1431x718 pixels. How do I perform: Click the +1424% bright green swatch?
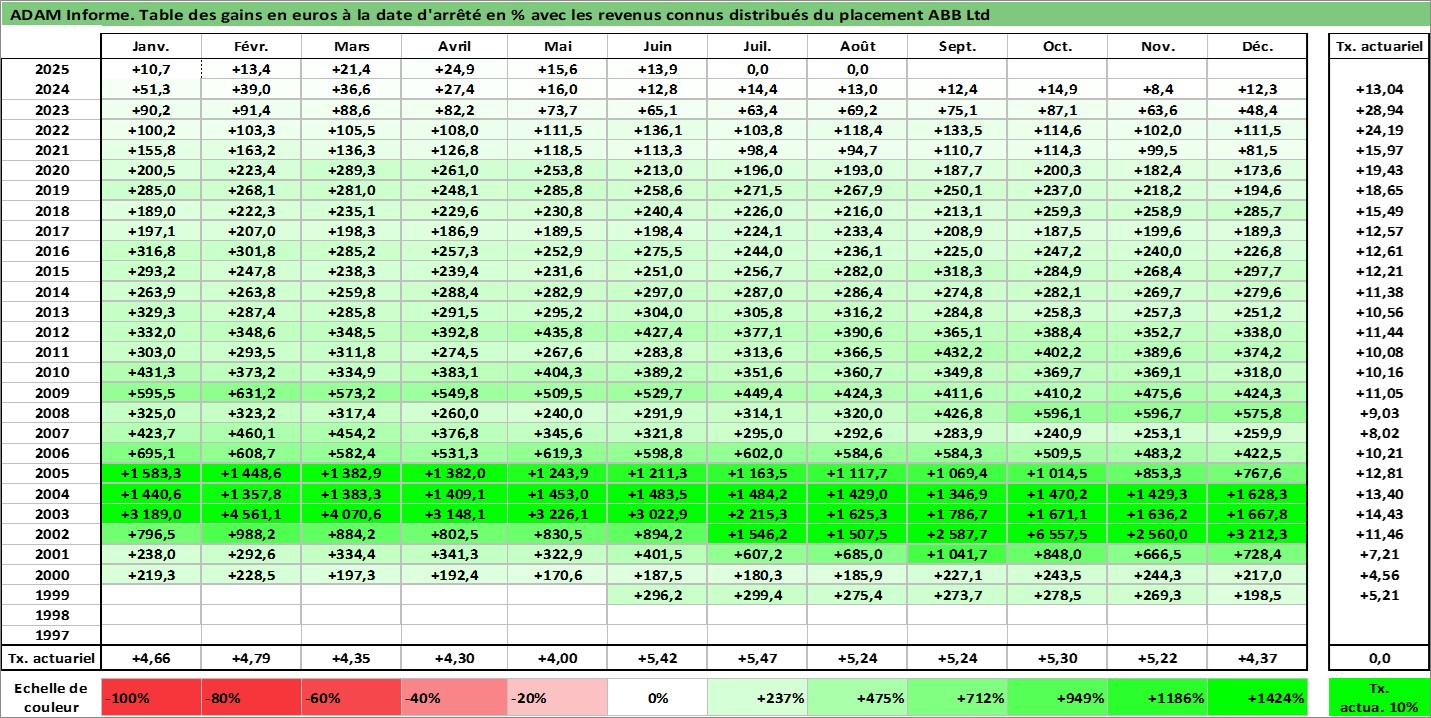[1257, 697]
